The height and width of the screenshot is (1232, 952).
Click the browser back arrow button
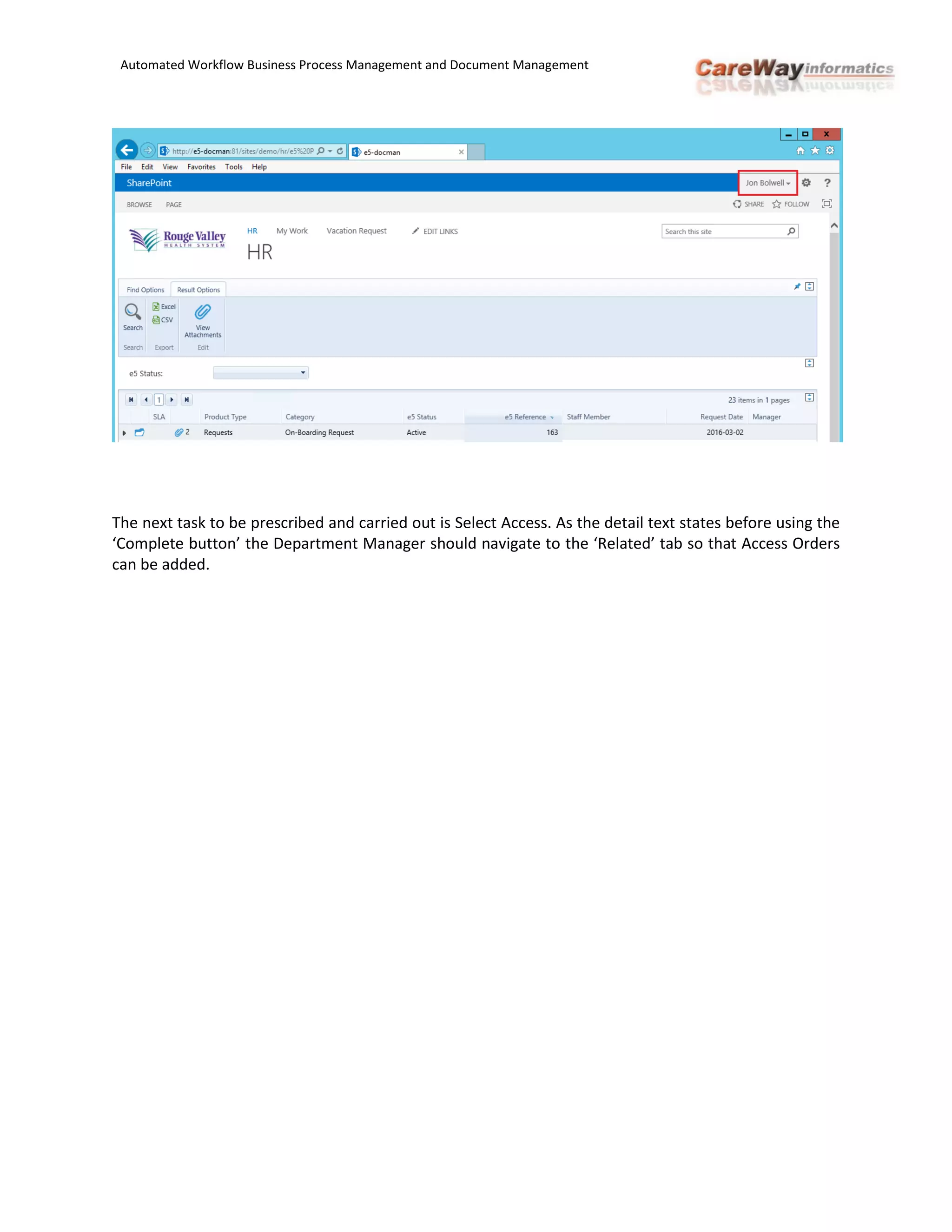pos(127,150)
